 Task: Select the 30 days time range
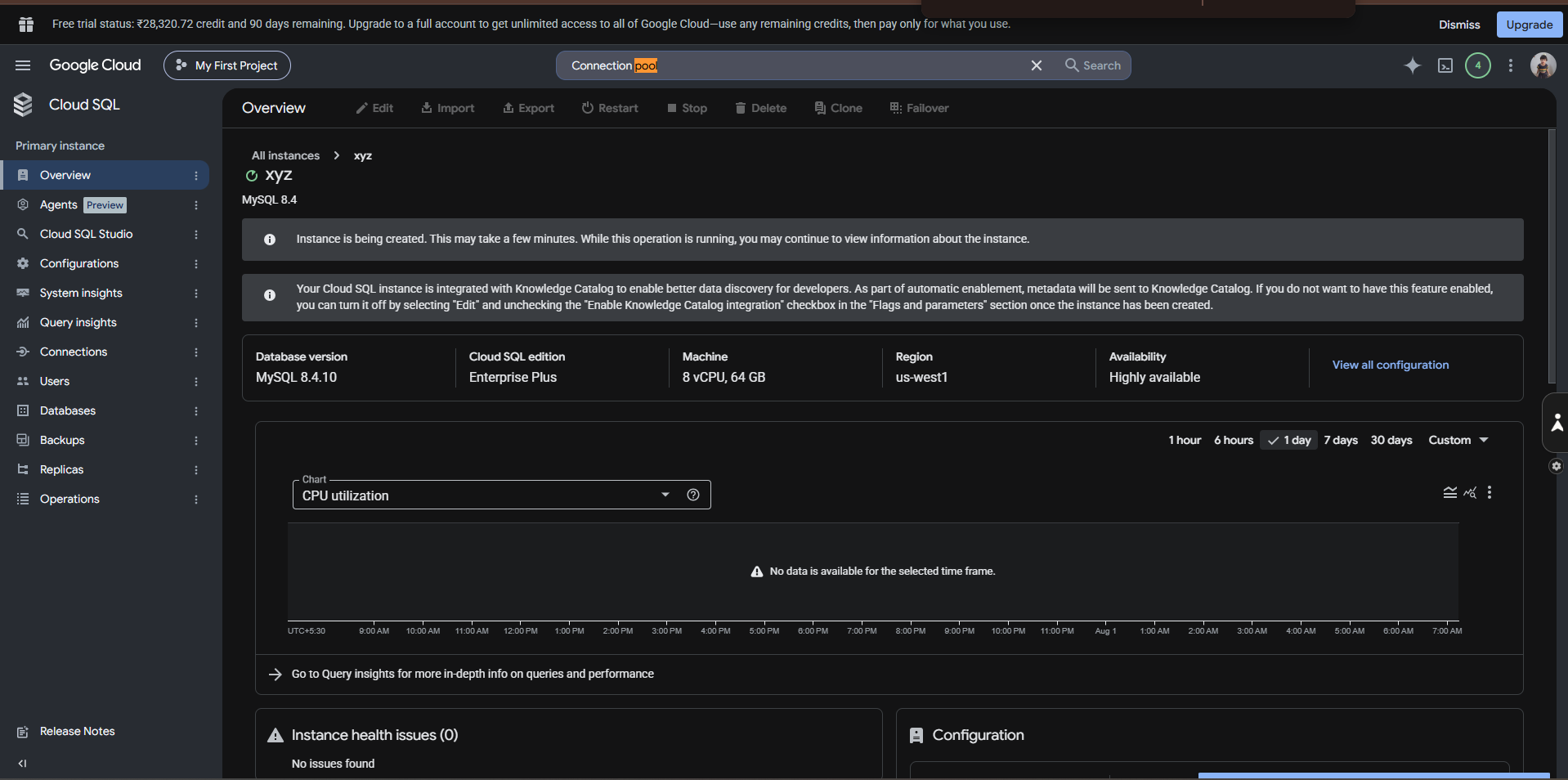click(x=1391, y=440)
